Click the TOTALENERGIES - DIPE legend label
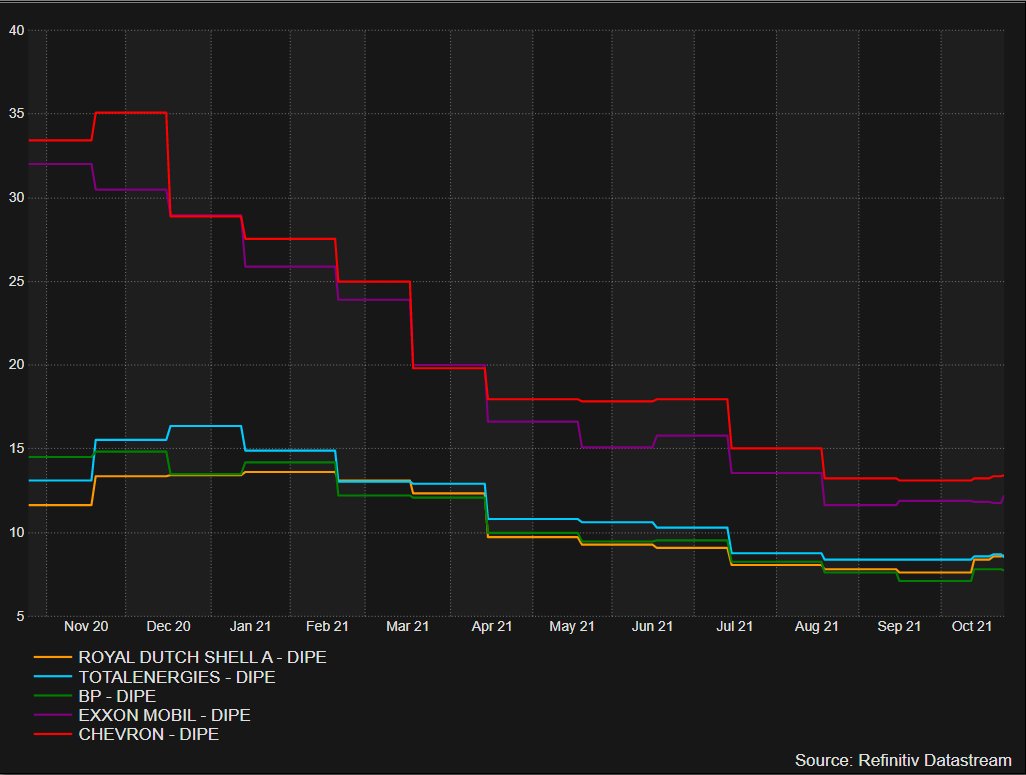 click(x=177, y=677)
